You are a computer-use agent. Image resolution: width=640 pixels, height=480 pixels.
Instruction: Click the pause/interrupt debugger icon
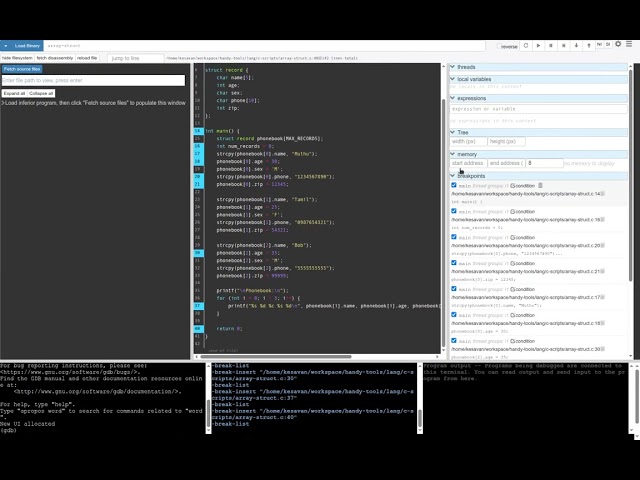[x=551, y=46]
